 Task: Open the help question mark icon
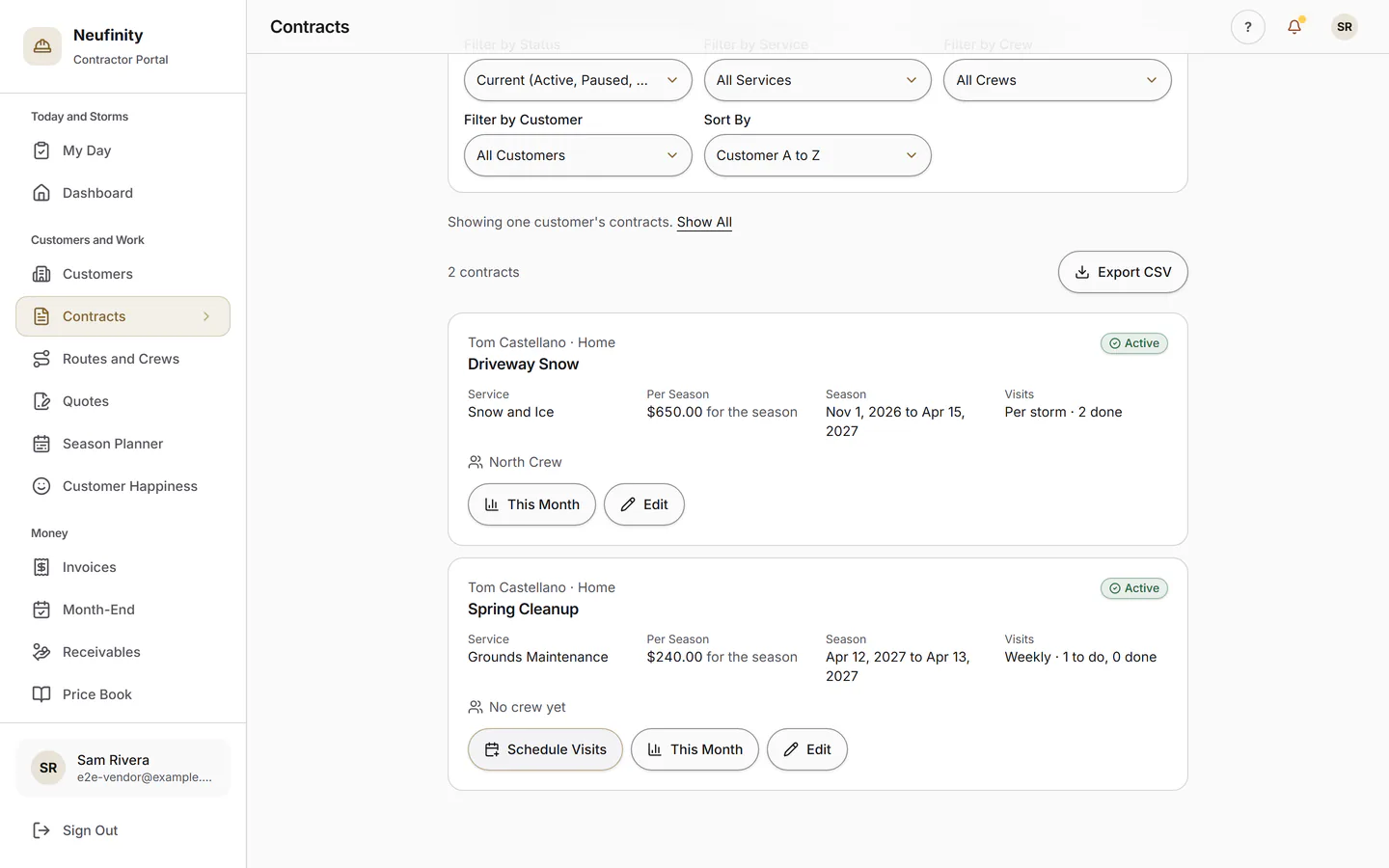1247,27
